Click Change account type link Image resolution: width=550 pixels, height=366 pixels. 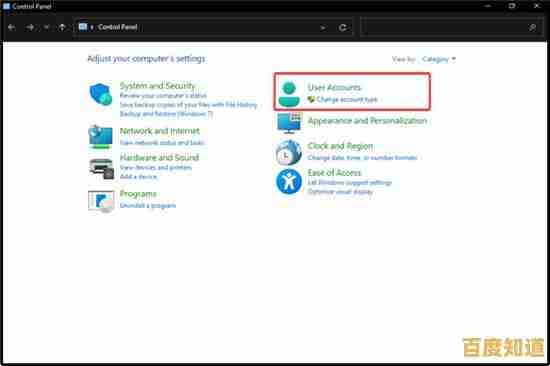(x=347, y=99)
